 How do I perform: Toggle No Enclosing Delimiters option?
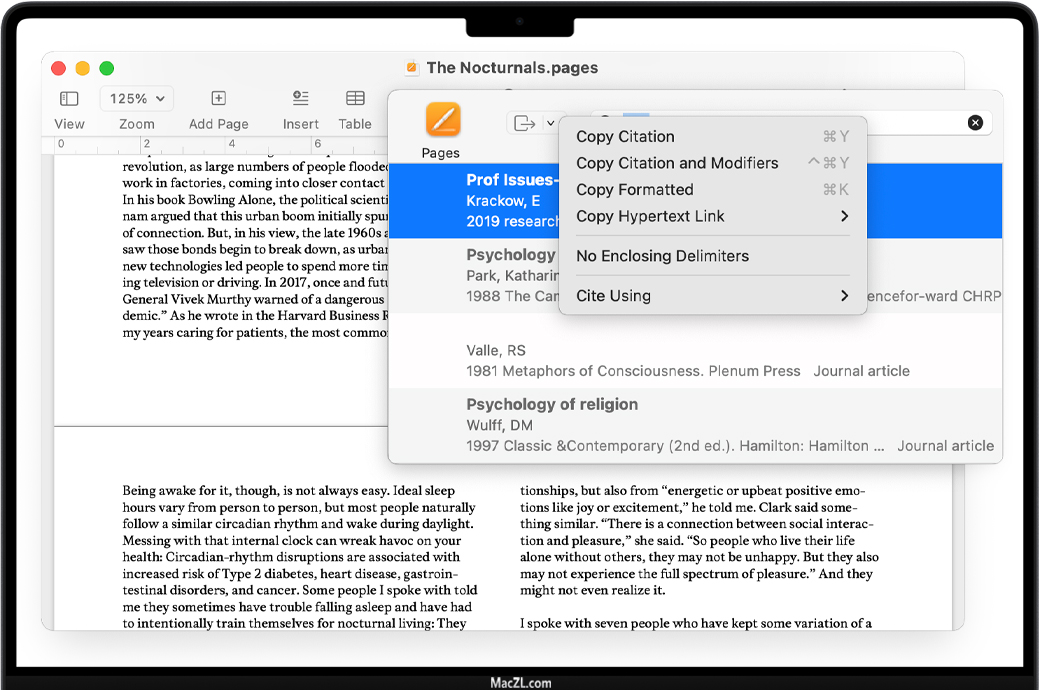tap(662, 257)
